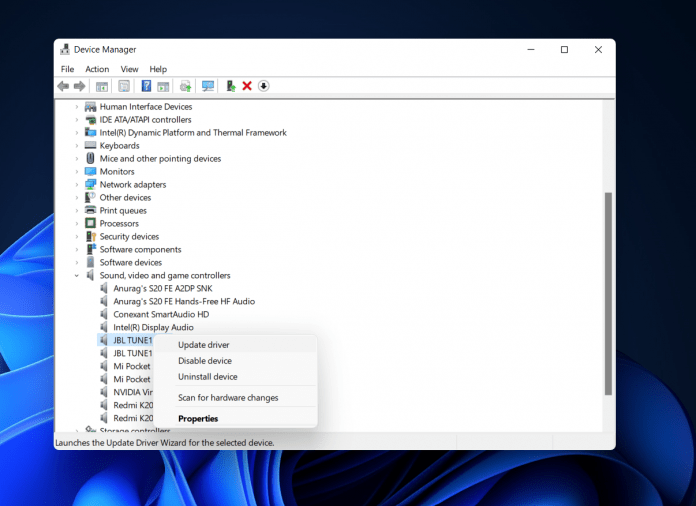Click the Keyboards category icon

[91, 146]
